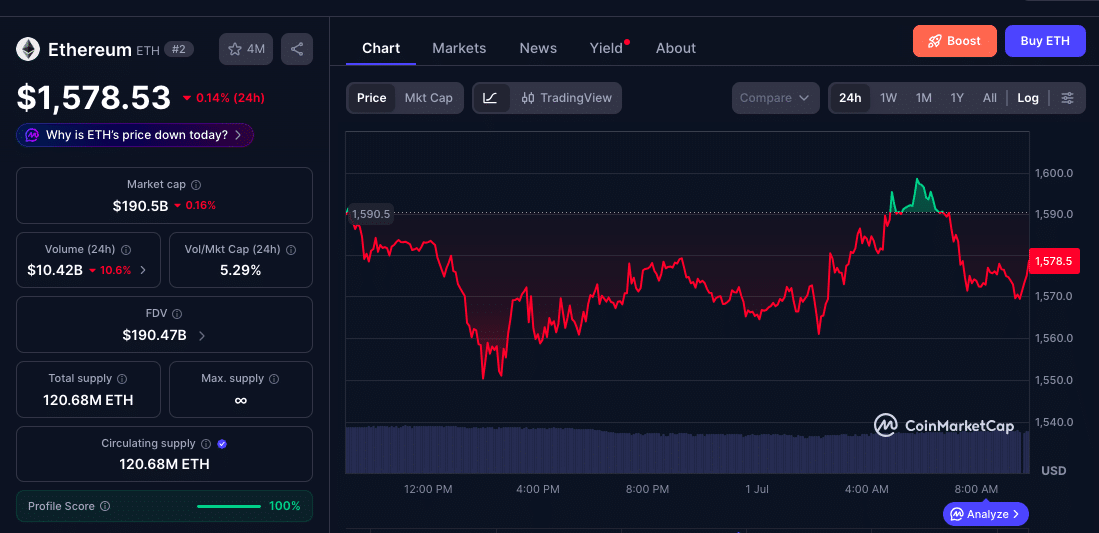Open the Markets tab
The width and height of the screenshot is (1099, 533).
click(459, 48)
